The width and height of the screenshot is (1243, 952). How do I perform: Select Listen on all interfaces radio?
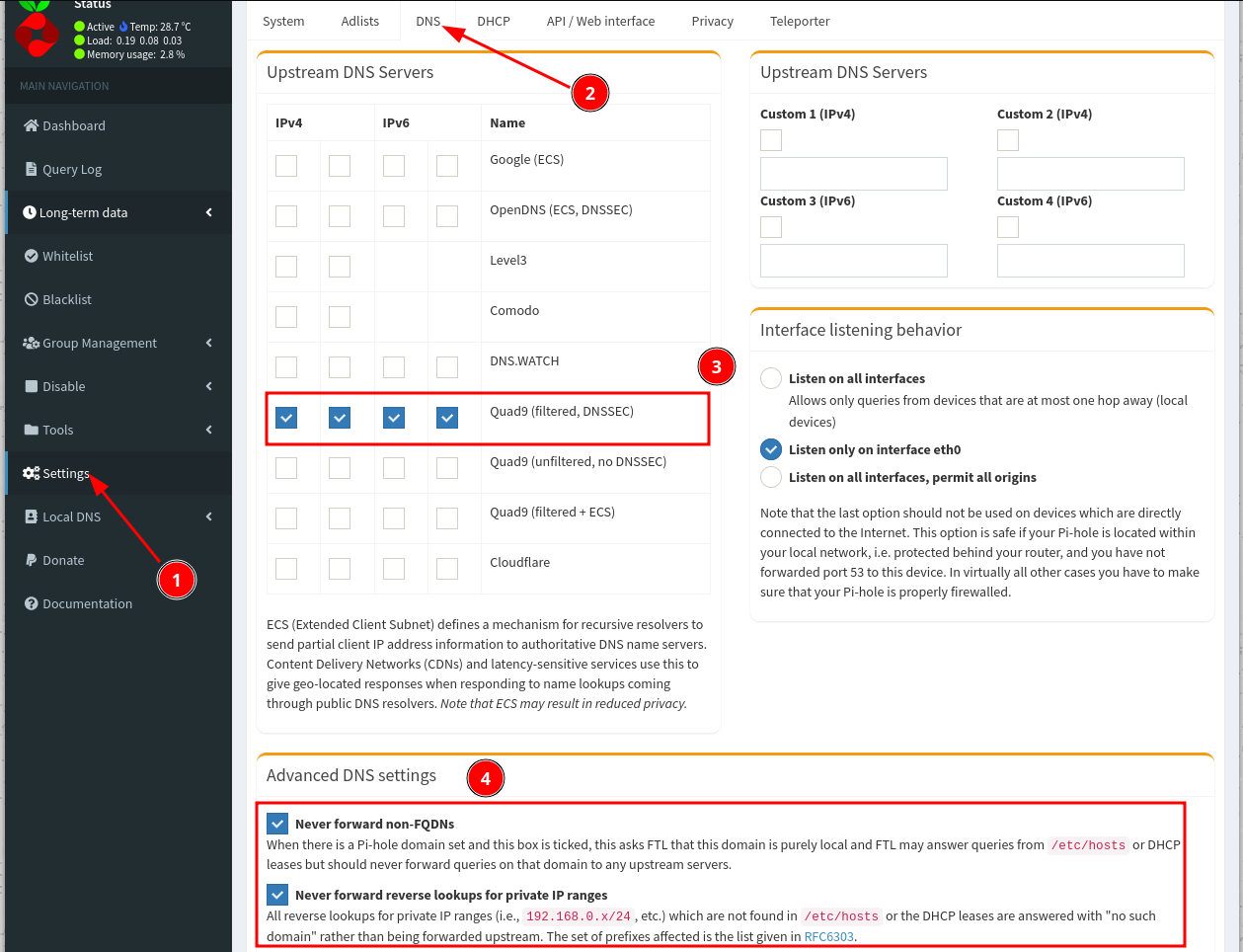(x=771, y=378)
